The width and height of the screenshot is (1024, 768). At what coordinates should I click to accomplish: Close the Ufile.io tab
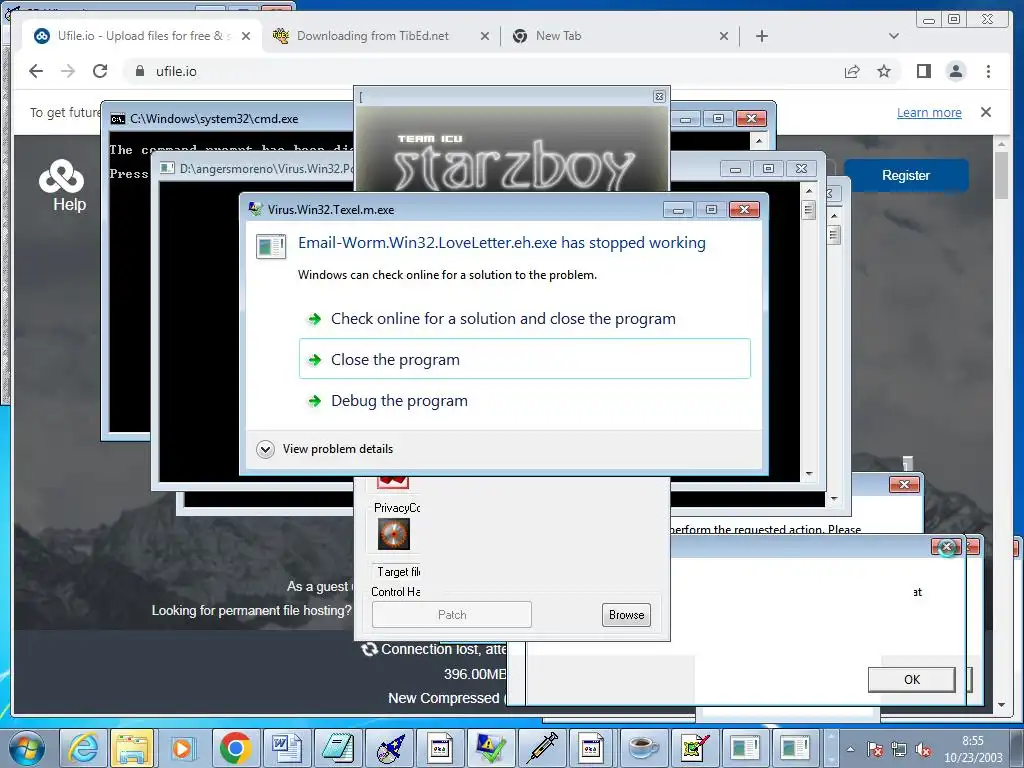pyautogui.click(x=246, y=36)
